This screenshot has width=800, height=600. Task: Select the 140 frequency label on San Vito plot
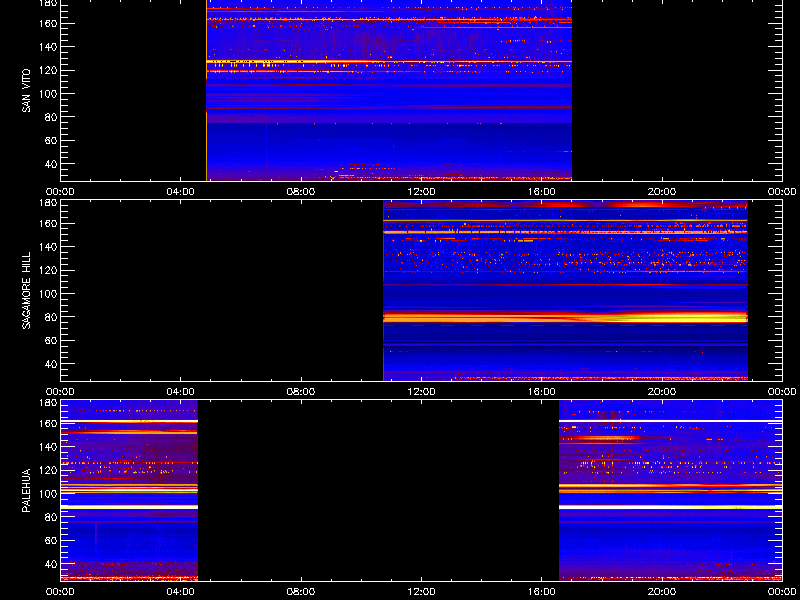[x=48, y=47]
